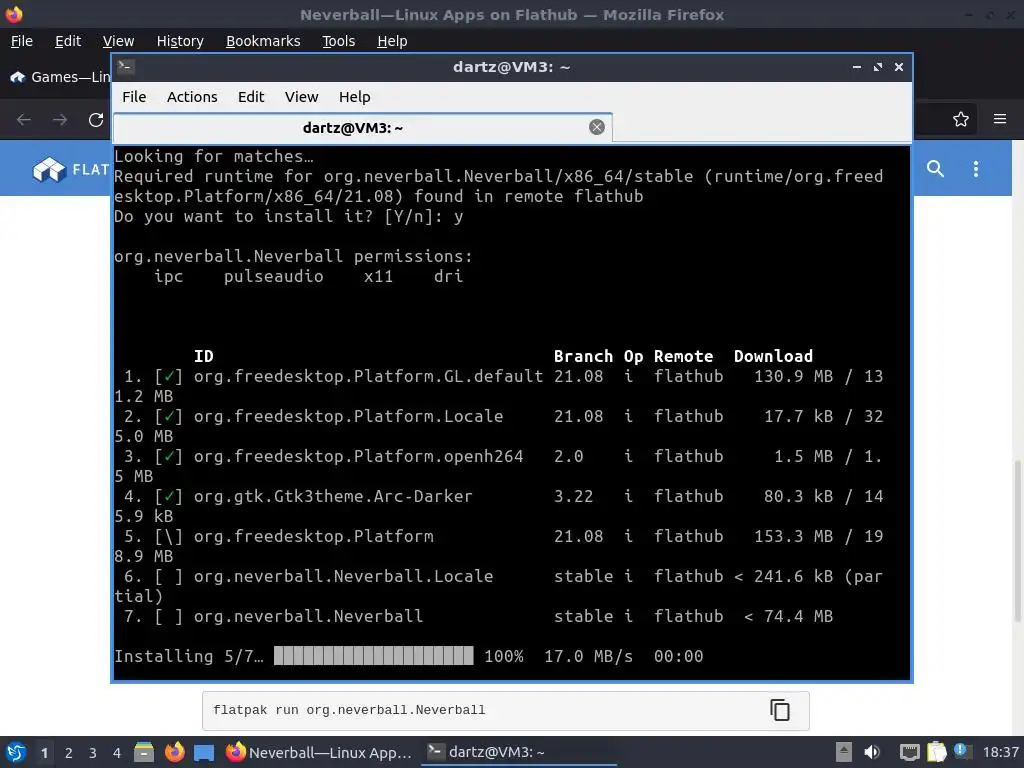This screenshot has width=1024, height=768.
Task: Click 'Looking for matches…' terminal line
Action: (214, 156)
